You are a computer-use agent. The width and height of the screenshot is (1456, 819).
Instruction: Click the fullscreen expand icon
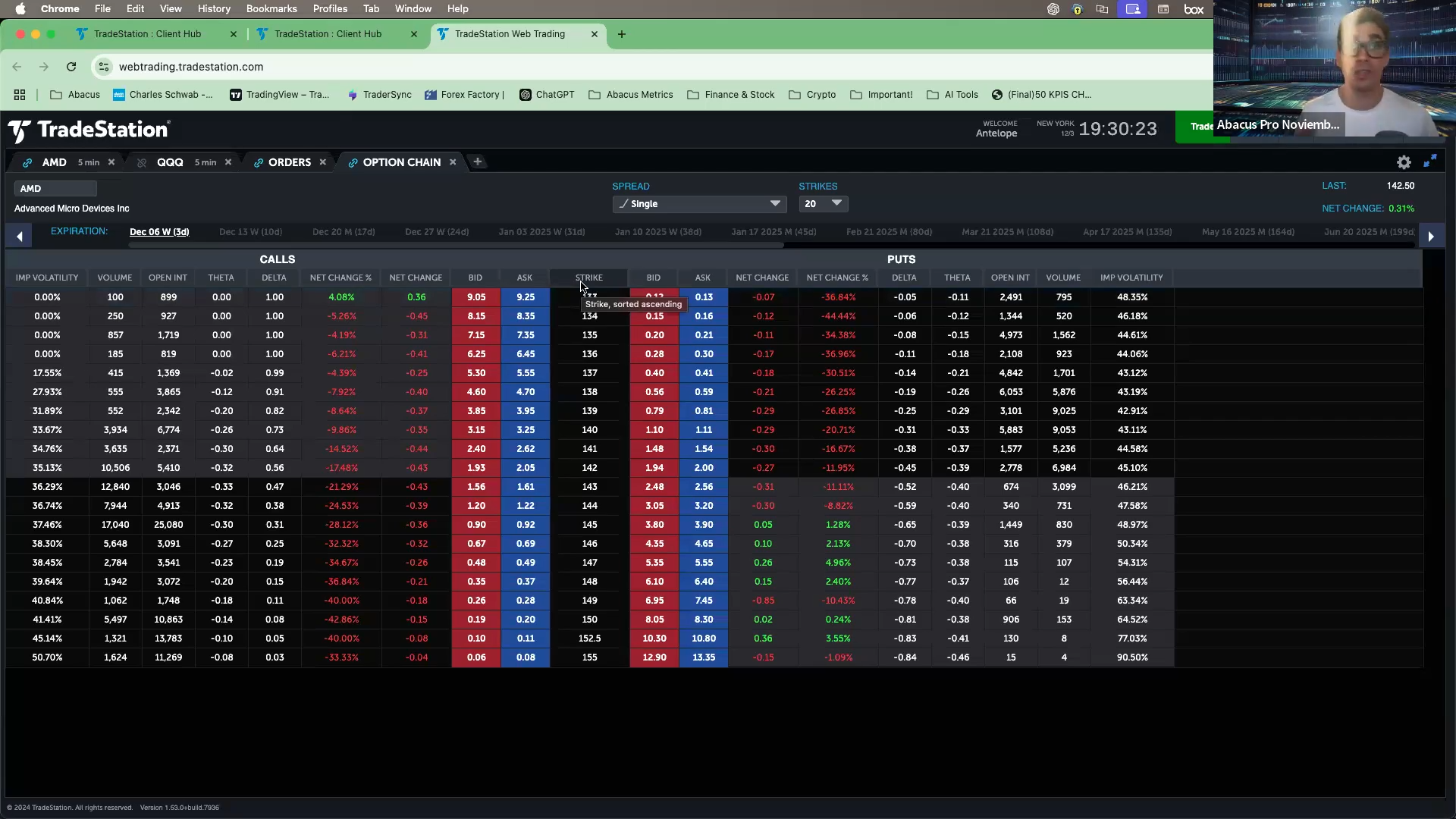[x=1430, y=161]
